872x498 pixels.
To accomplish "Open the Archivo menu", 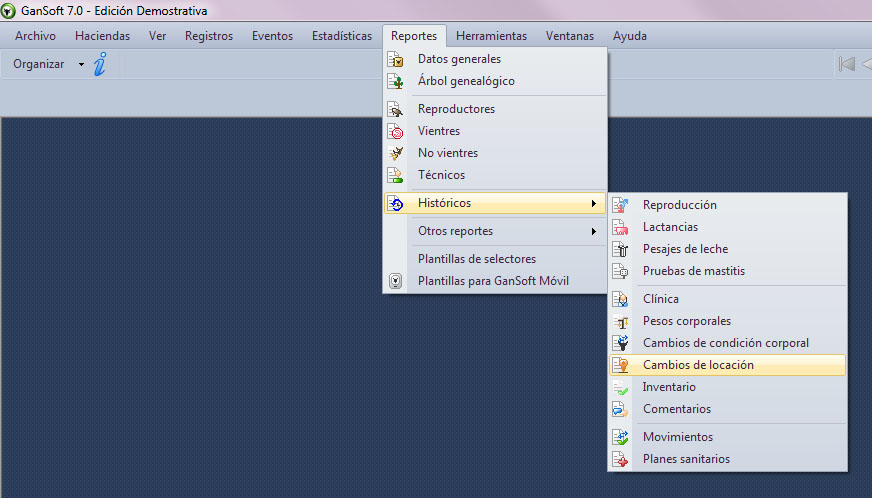I will click(x=36, y=36).
